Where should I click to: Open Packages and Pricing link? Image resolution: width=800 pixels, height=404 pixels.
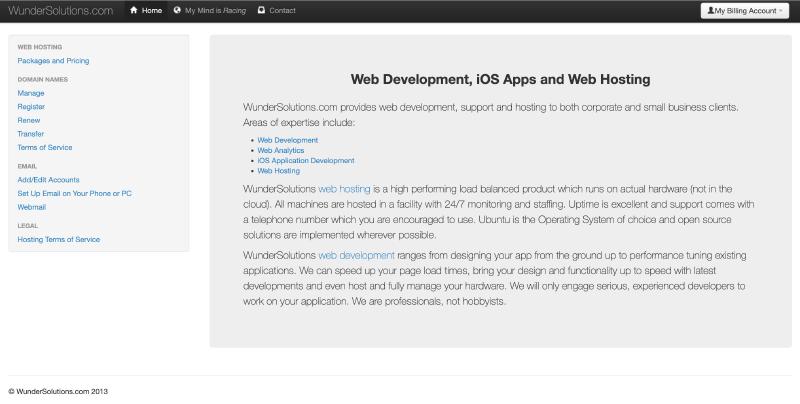[x=53, y=60]
